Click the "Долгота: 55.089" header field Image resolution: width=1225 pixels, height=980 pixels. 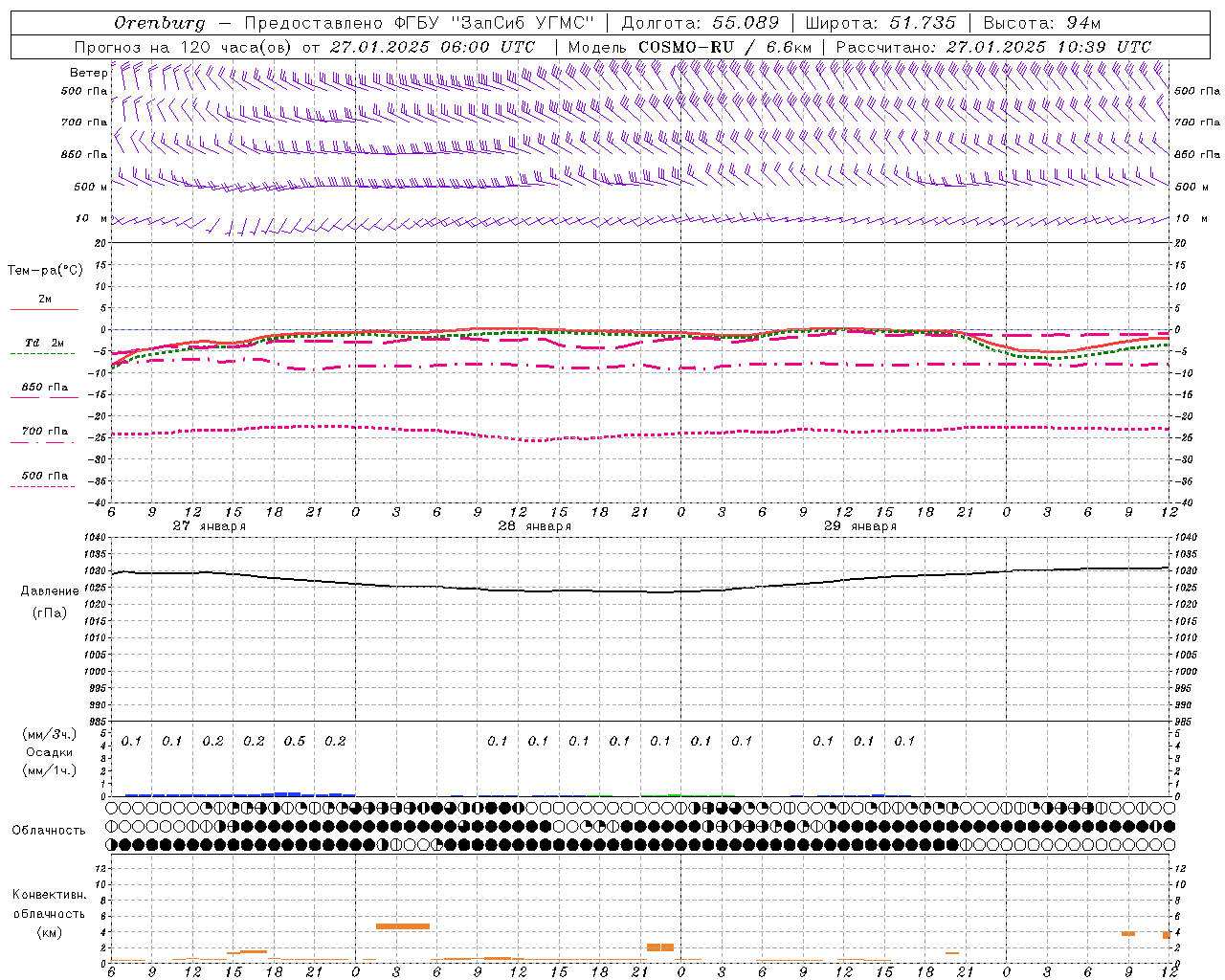coord(701,23)
